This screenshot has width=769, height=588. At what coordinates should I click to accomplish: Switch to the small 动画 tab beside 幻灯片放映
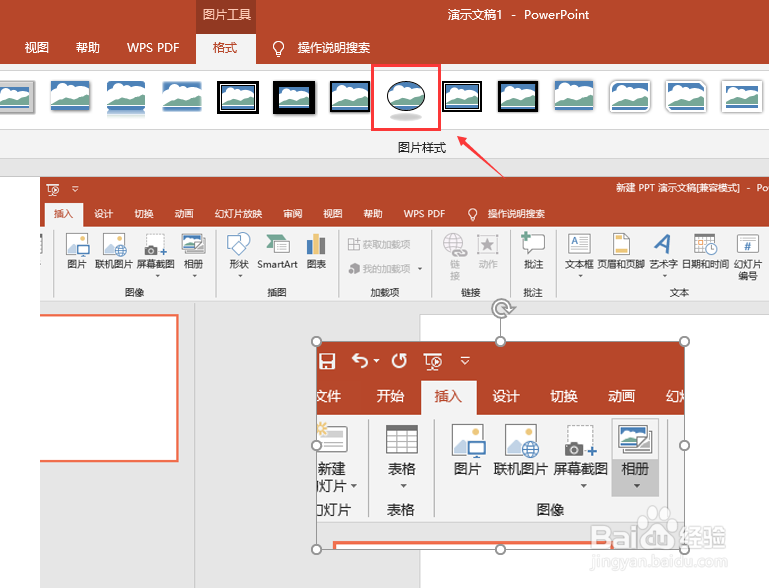click(x=184, y=214)
